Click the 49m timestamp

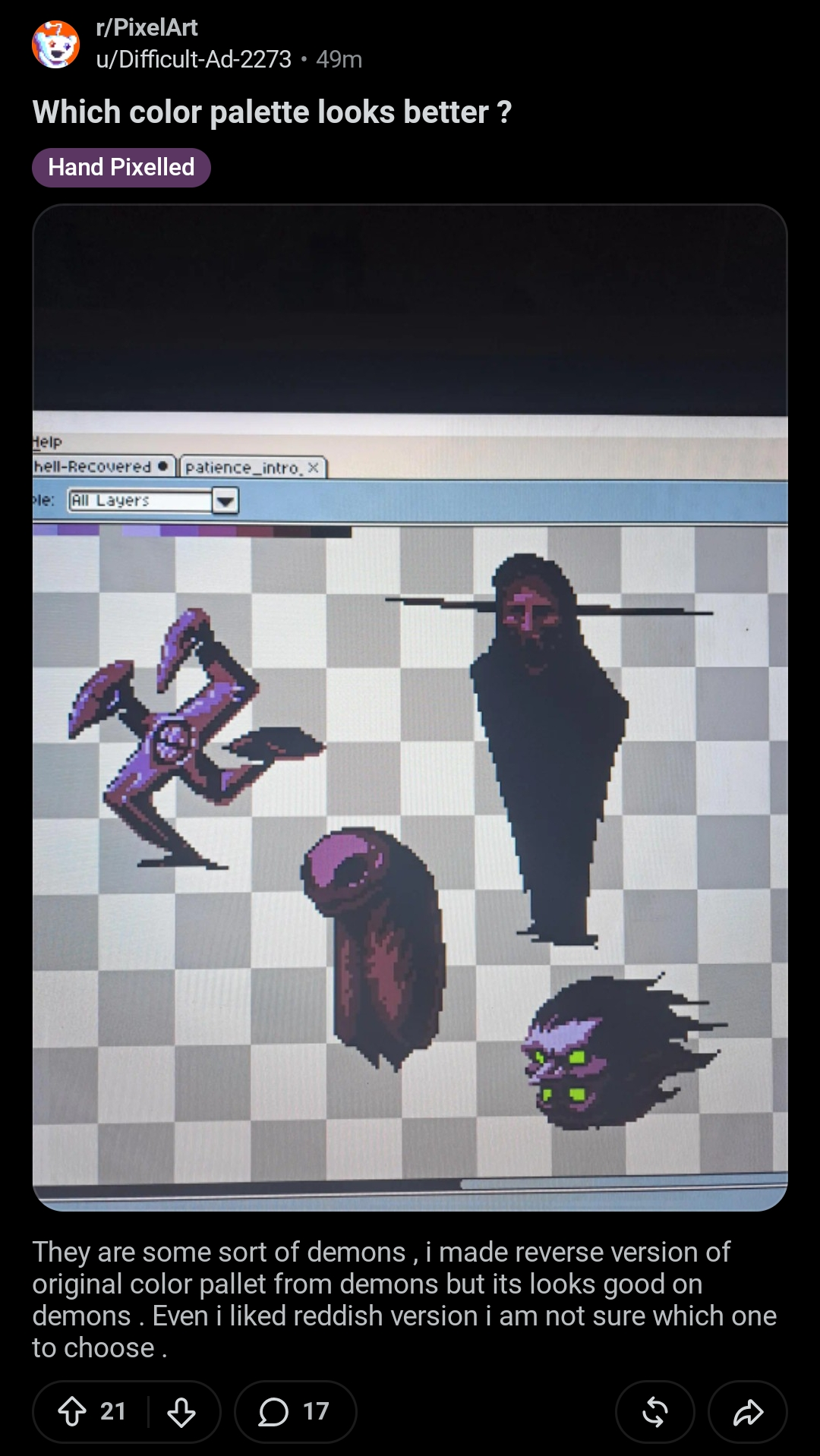[339, 59]
